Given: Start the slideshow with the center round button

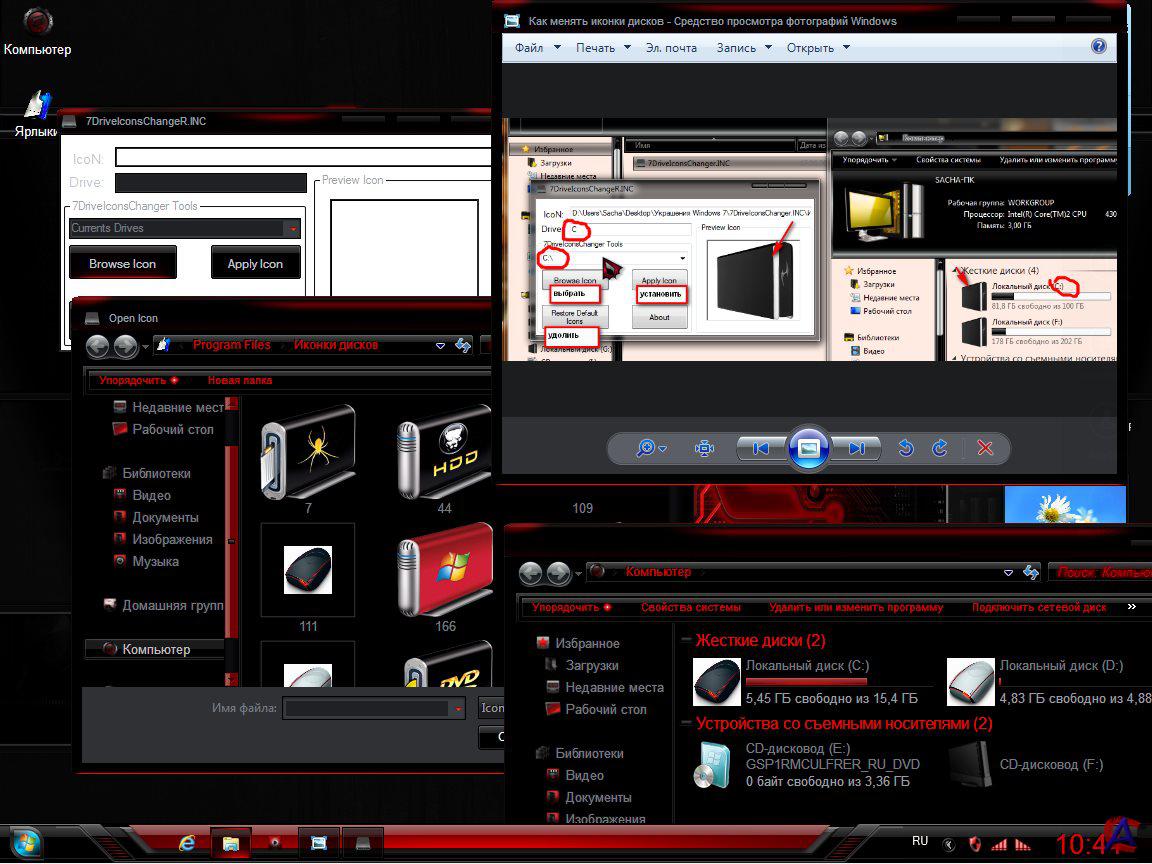Looking at the screenshot, I should point(809,449).
